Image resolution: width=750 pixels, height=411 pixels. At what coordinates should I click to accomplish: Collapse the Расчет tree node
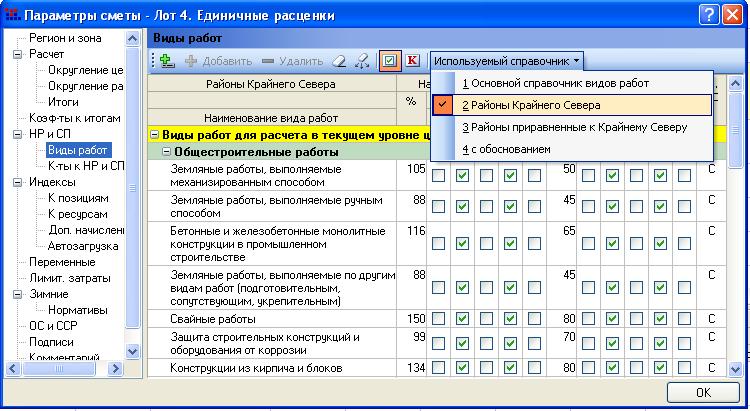[x=17, y=53]
